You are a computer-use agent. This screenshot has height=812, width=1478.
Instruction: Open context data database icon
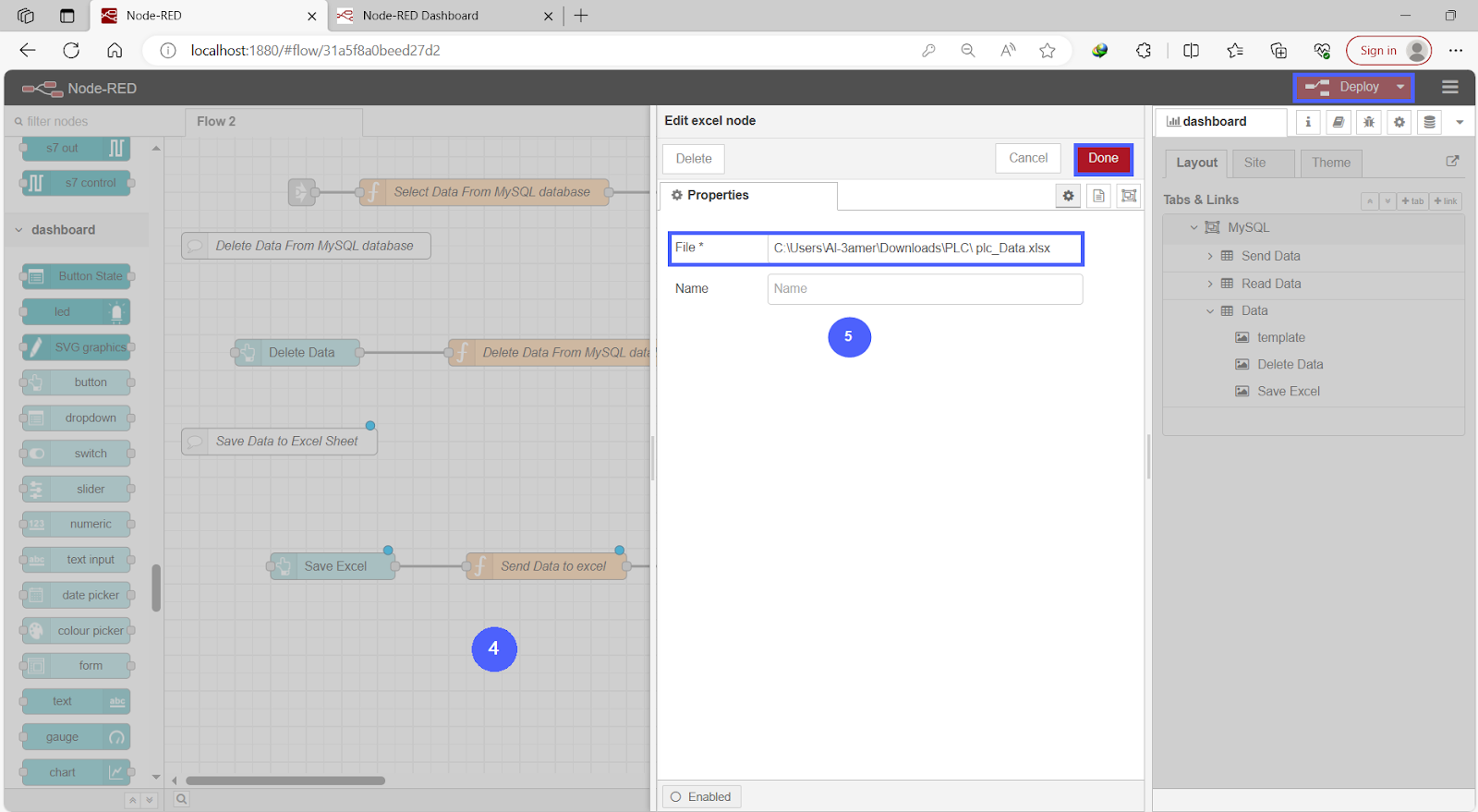click(1430, 122)
